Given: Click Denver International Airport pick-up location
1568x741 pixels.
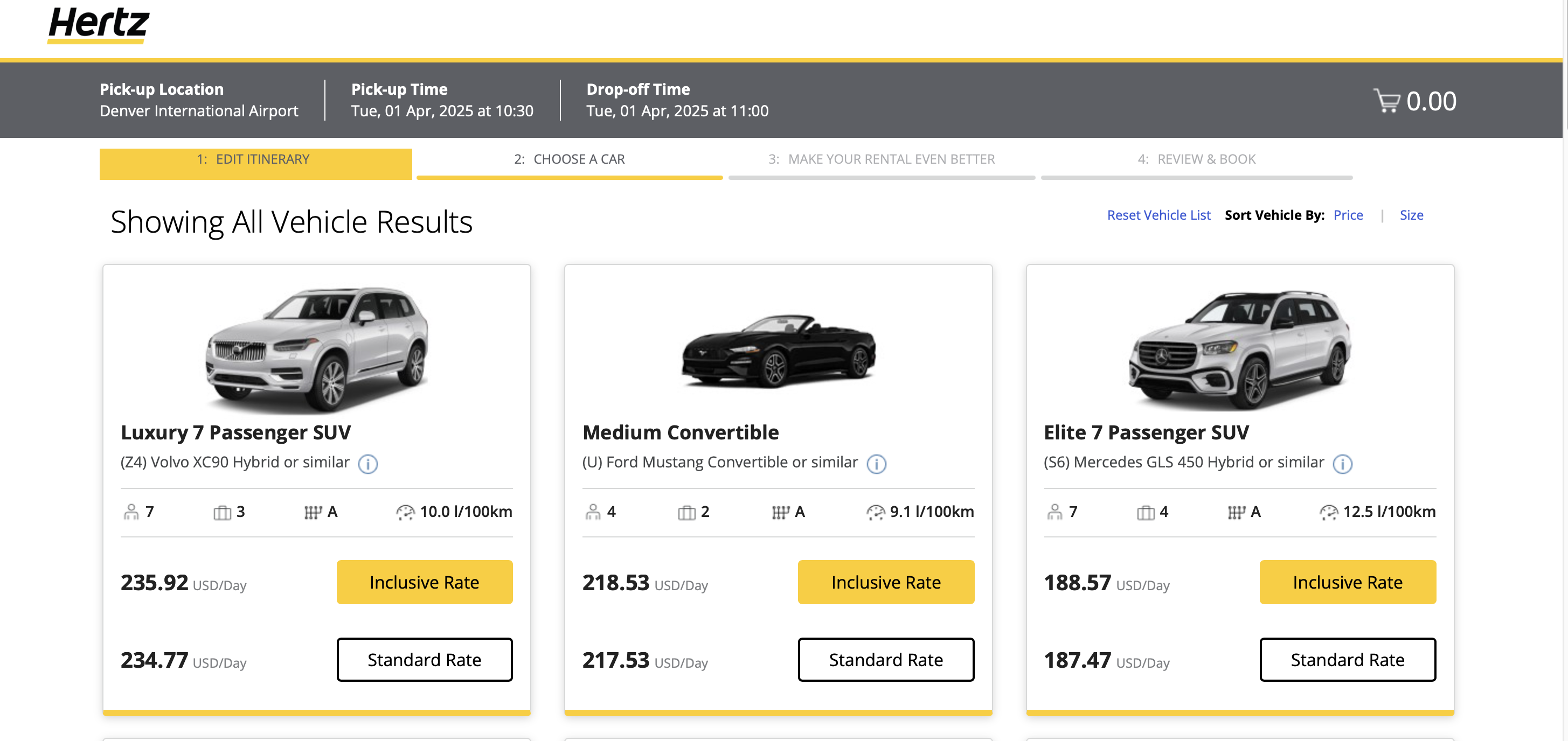Looking at the screenshot, I should (x=199, y=111).
